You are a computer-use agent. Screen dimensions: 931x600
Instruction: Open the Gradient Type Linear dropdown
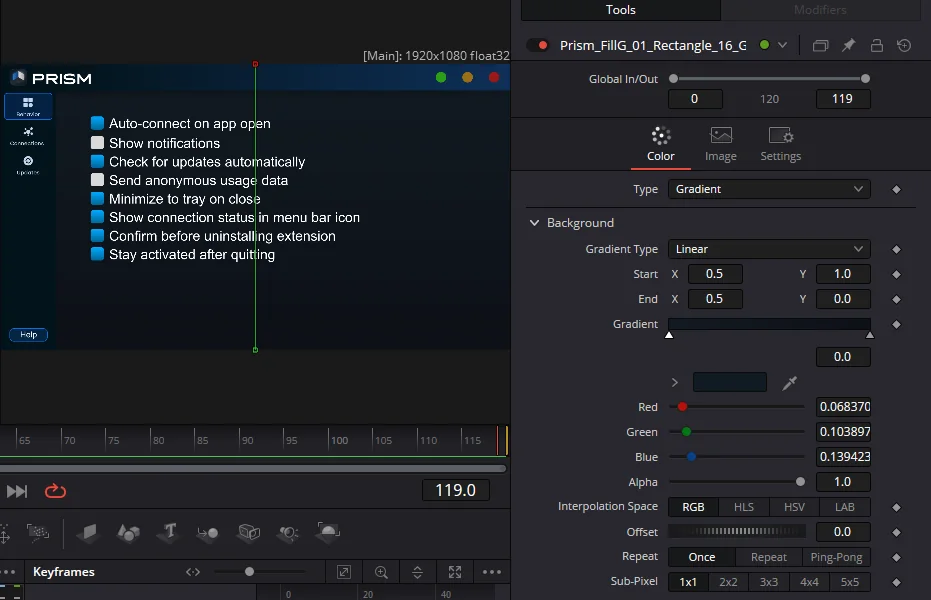point(769,249)
